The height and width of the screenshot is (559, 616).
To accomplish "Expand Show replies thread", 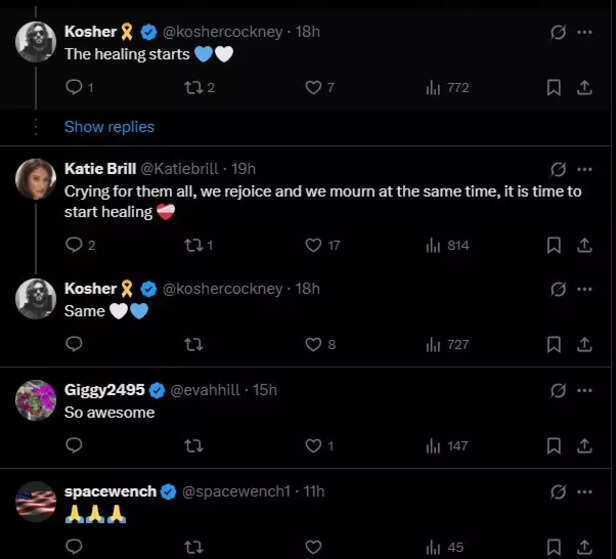I will tap(109, 127).
